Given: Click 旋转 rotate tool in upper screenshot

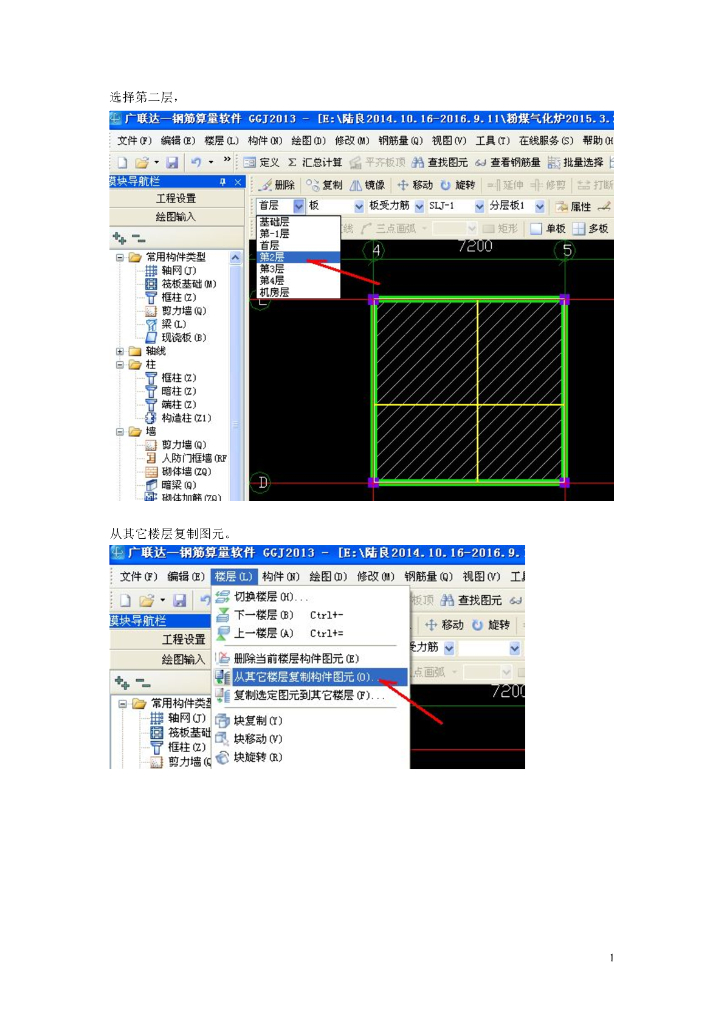Looking at the screenshot, I should [x=458, y=185].
